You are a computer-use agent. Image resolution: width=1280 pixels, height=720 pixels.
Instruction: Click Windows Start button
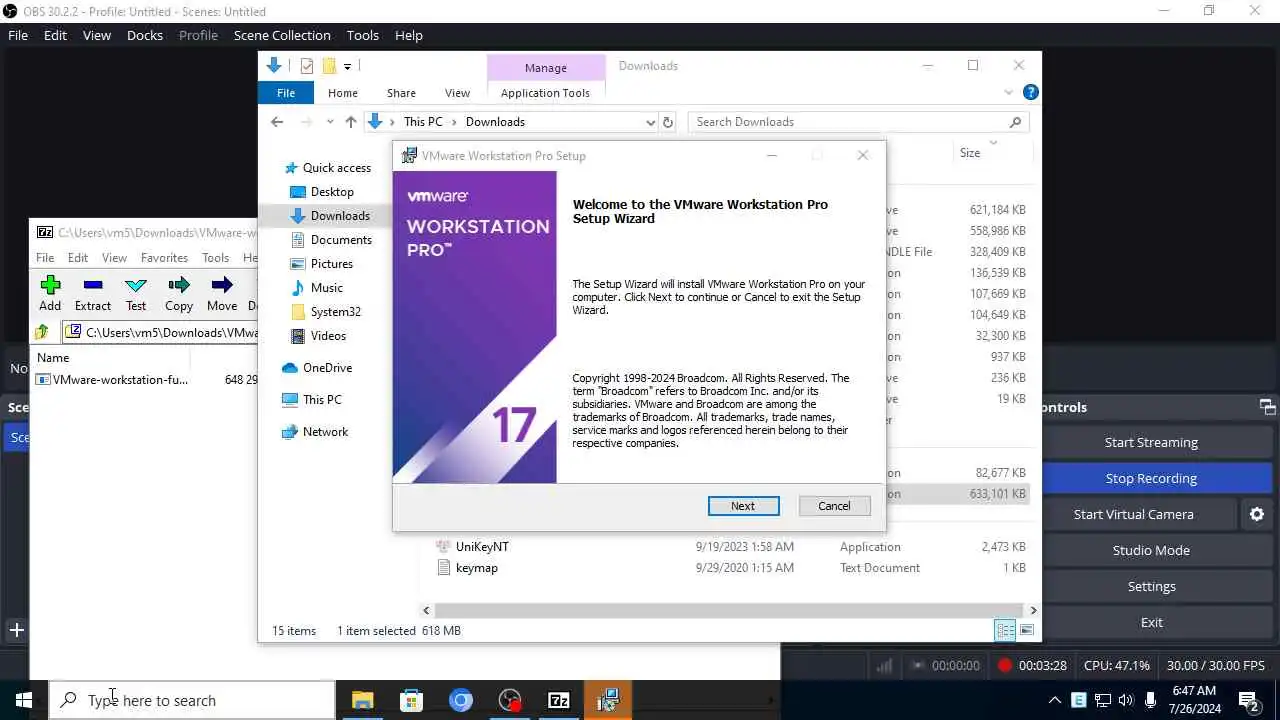click(24, 700)
